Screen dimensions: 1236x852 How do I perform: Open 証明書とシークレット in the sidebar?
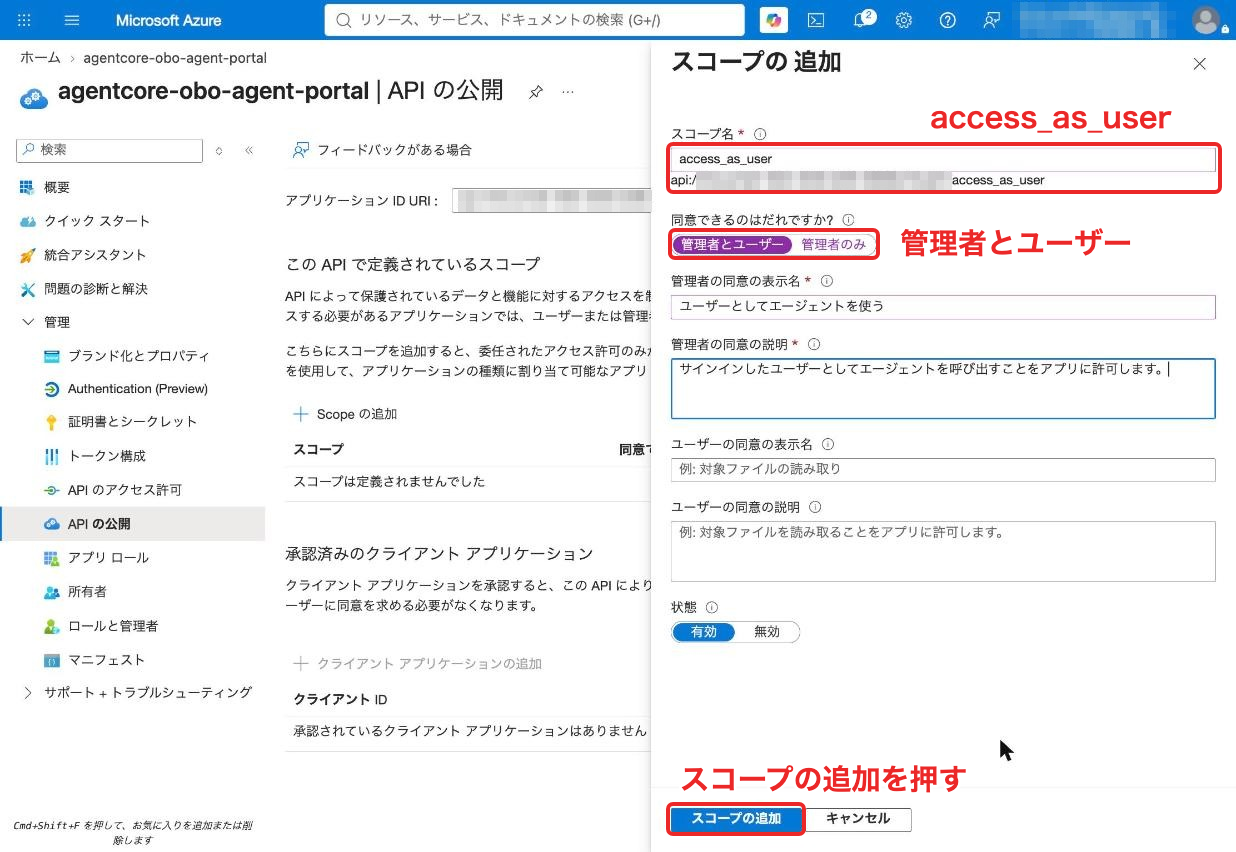[x=132, y=422]
